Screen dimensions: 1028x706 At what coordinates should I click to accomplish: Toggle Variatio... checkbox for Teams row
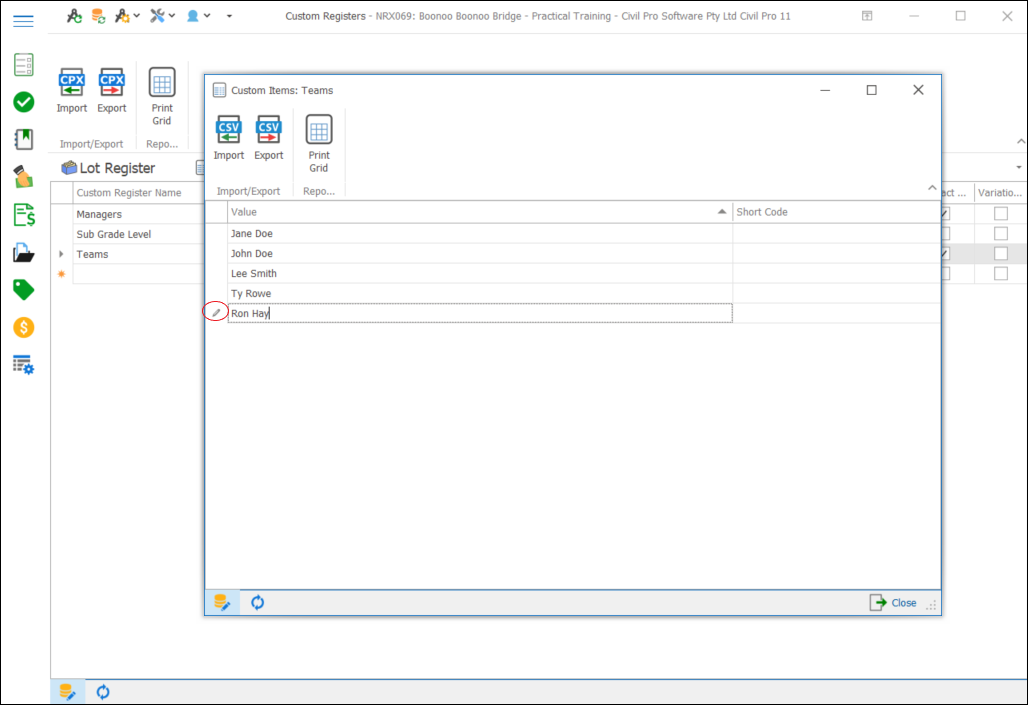[x=1000, y=254]
